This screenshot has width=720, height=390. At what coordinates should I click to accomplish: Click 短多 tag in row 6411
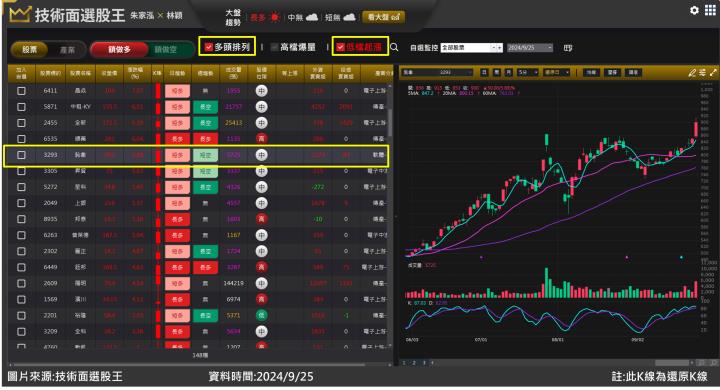[177, 91]
